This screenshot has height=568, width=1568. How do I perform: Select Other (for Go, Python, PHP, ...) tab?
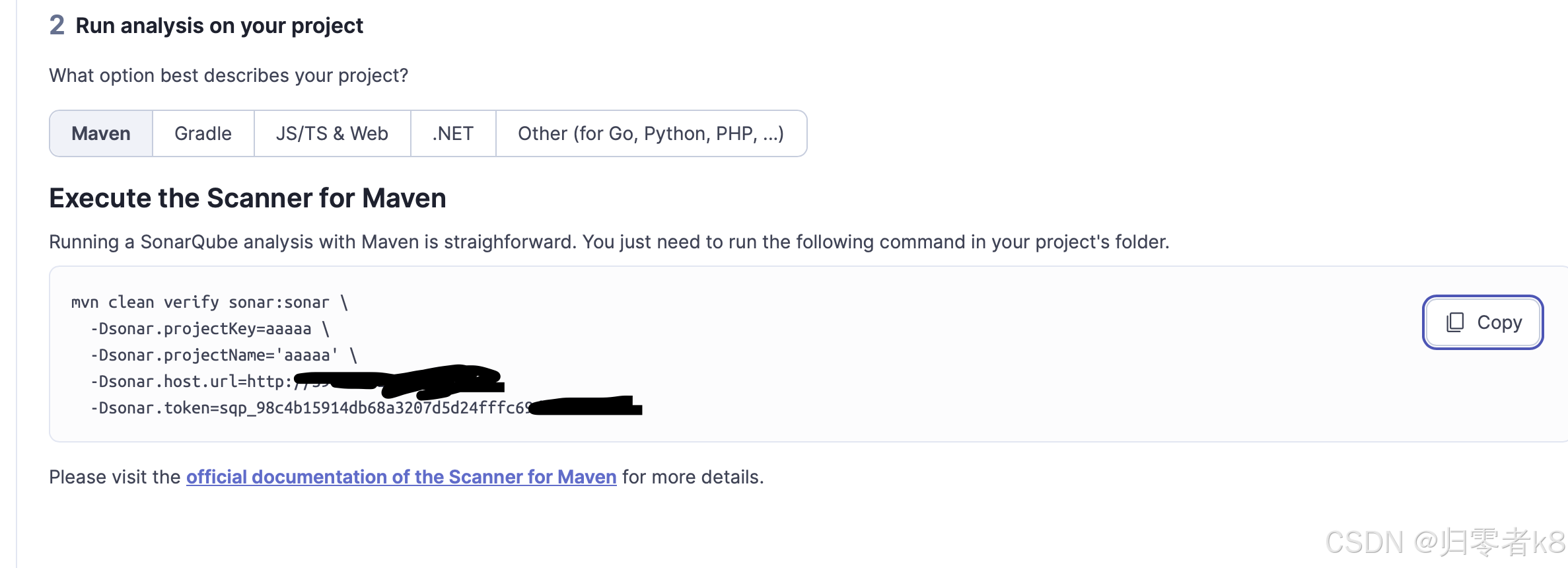coord(651,133)
